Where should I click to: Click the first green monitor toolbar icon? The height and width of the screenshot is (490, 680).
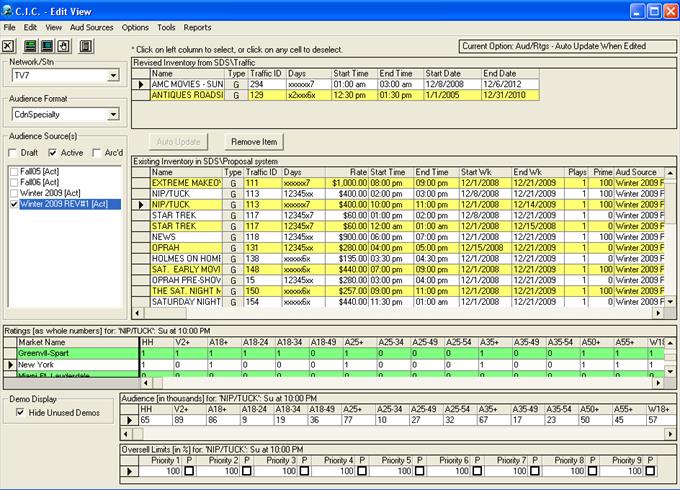[x=31, y=46]
